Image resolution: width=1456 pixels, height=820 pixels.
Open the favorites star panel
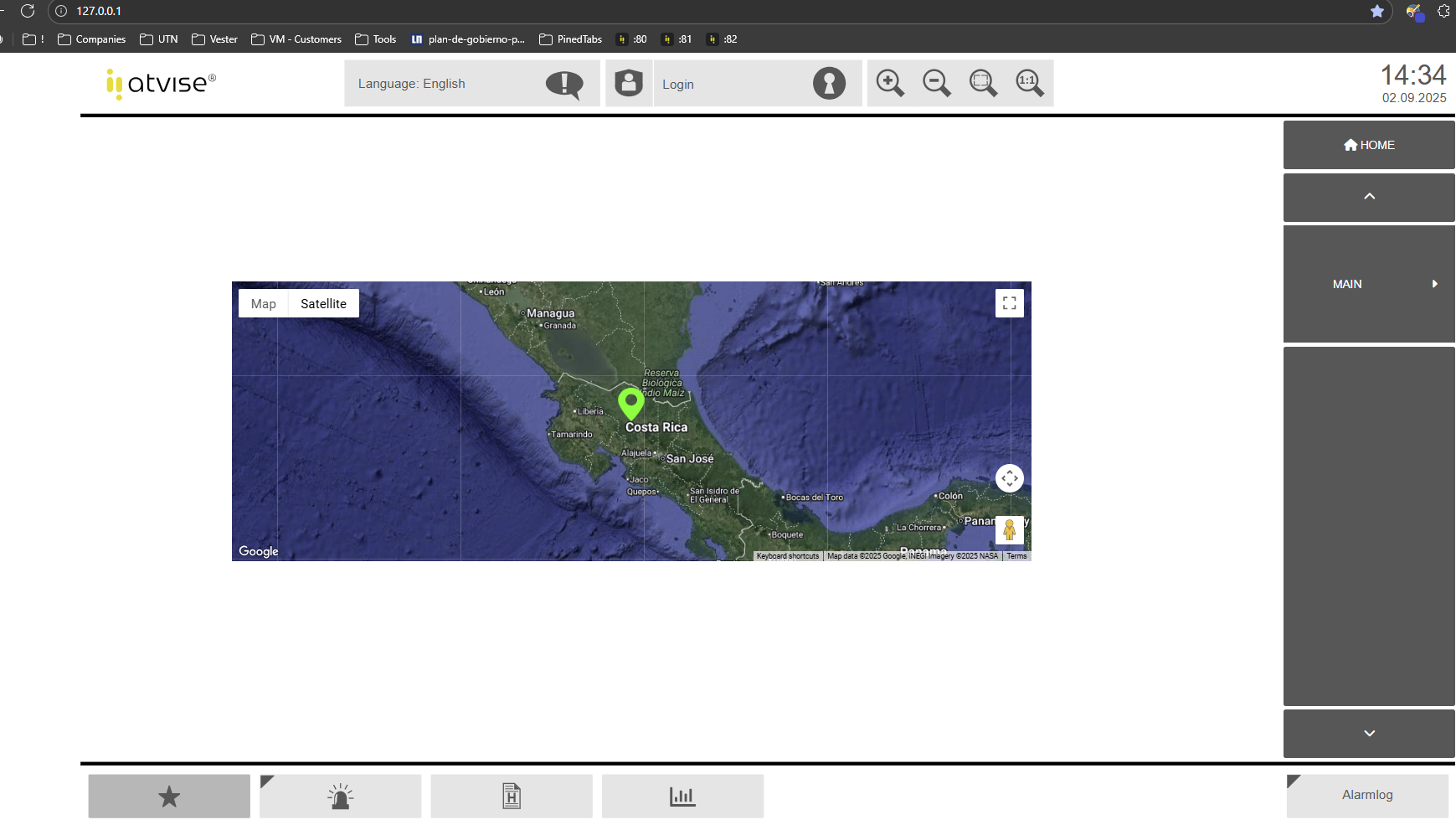pos(169,796)
